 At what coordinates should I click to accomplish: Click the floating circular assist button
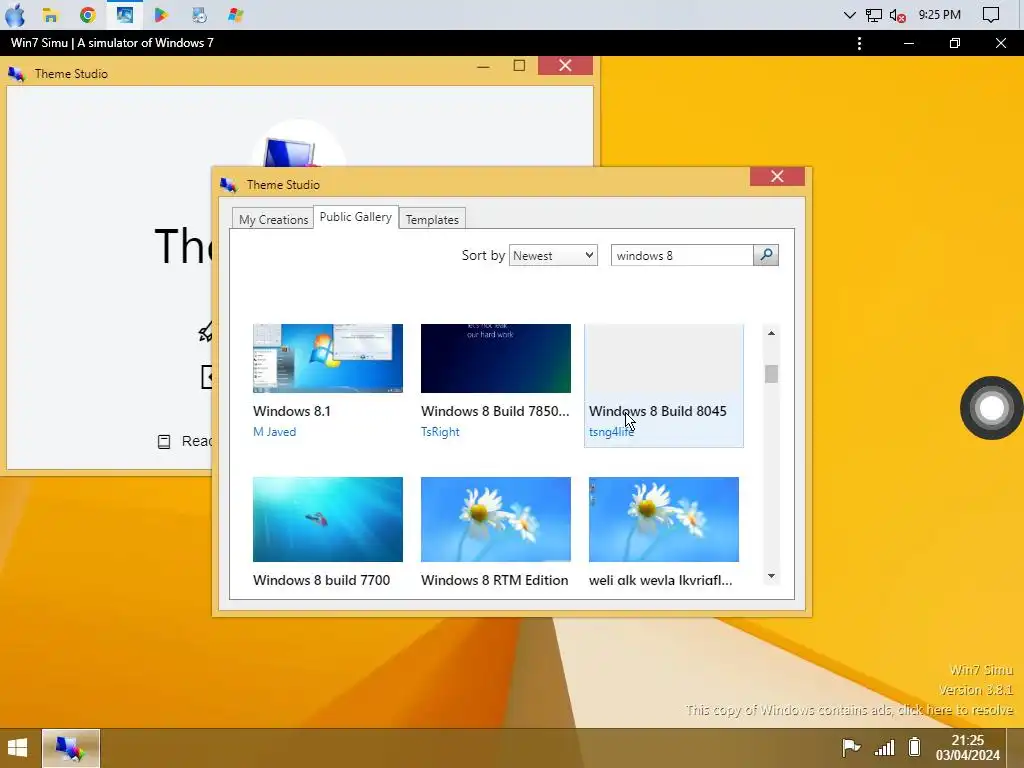click(x=991, y=408)
